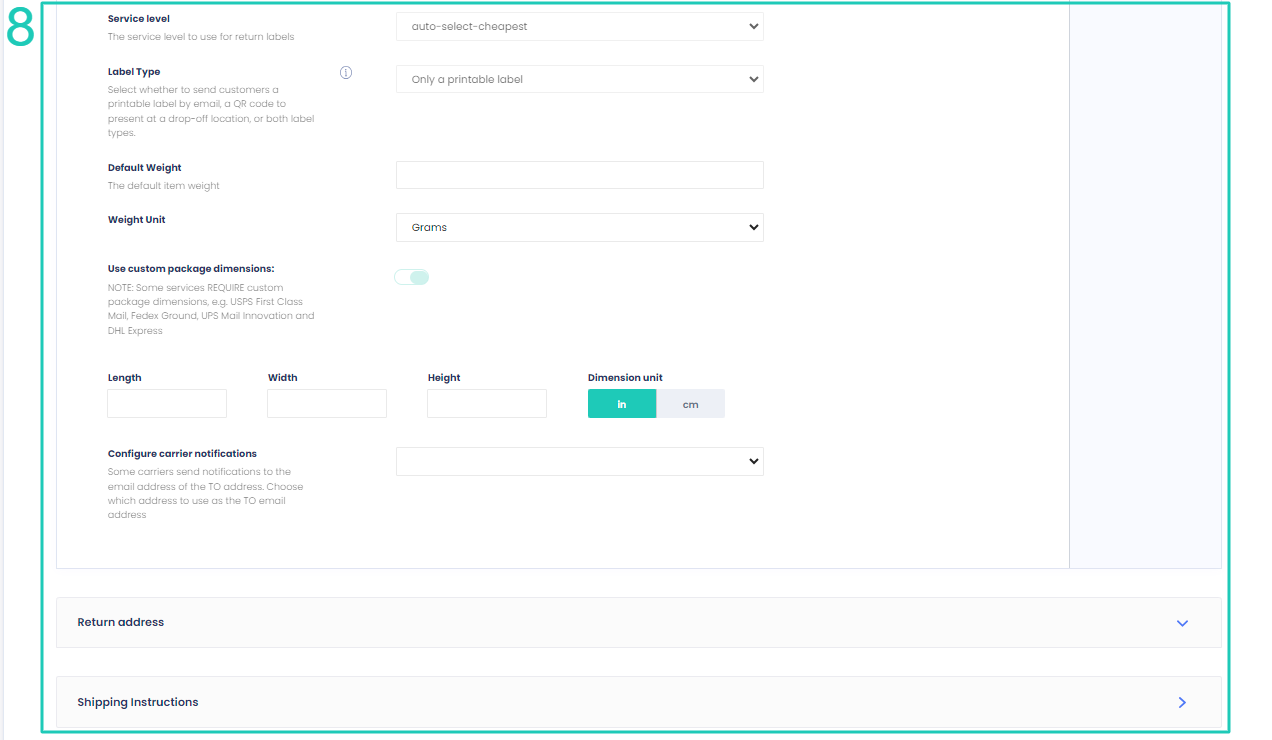Viewport: 1272px width, 740px height.
Task: Click the 'Configure carrier notifications' label text
Action: click(x=182, y=454)
